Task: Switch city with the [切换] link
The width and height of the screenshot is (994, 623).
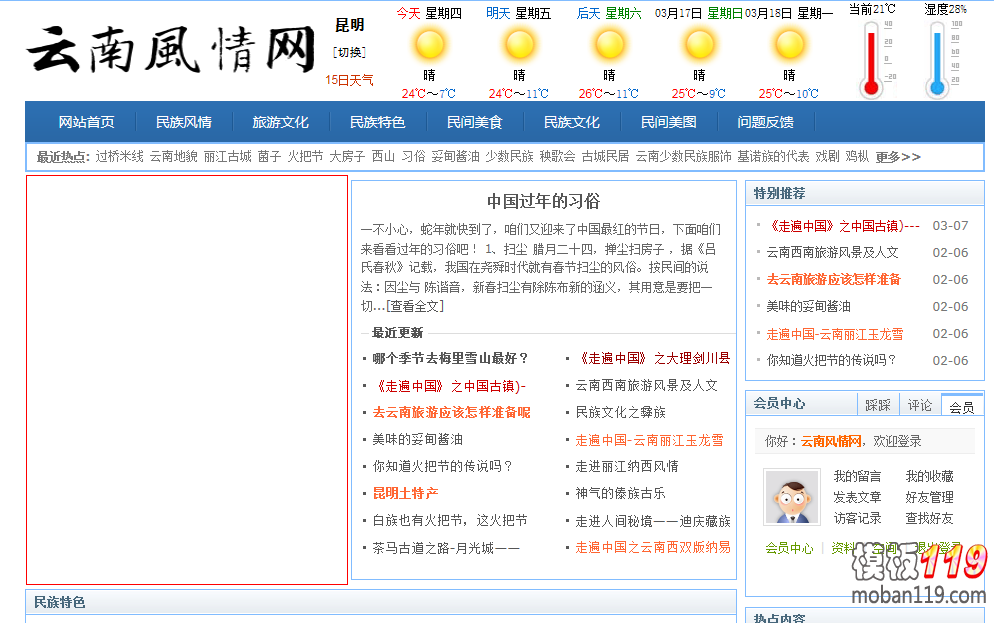Action: tap(349, 52)
